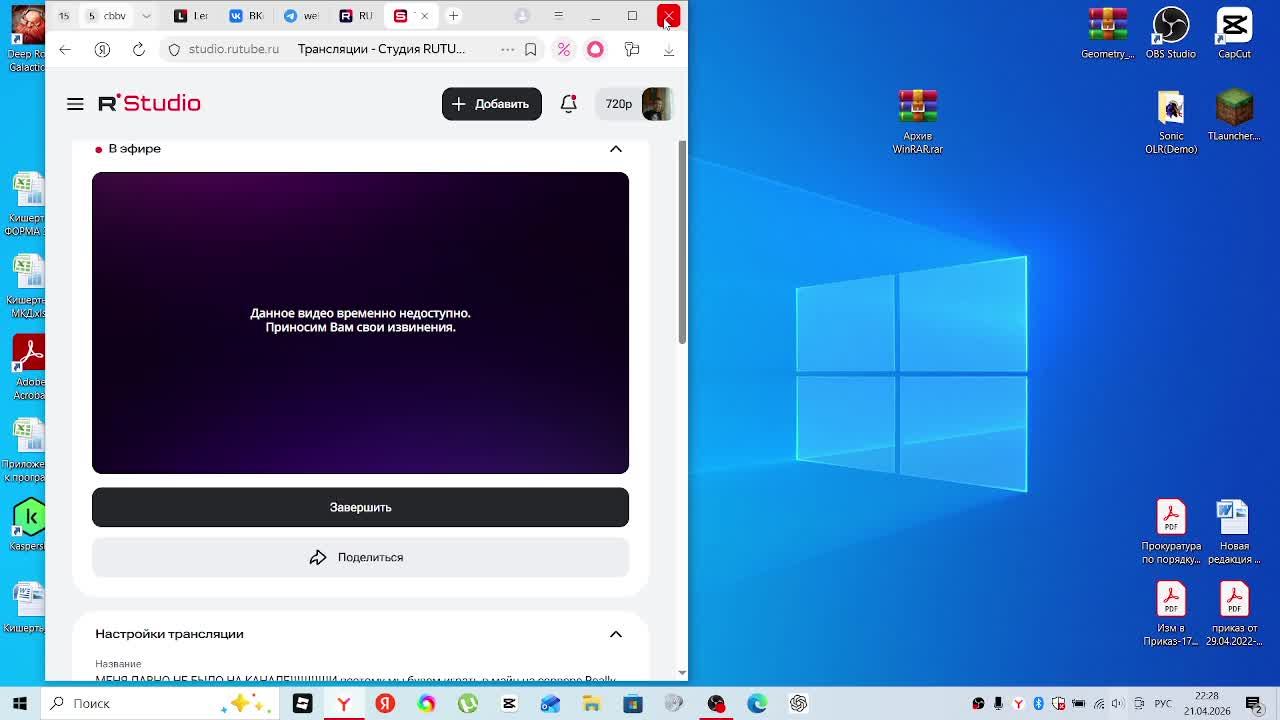Open ChatGPT from the taskbar

tap(798, 703)
